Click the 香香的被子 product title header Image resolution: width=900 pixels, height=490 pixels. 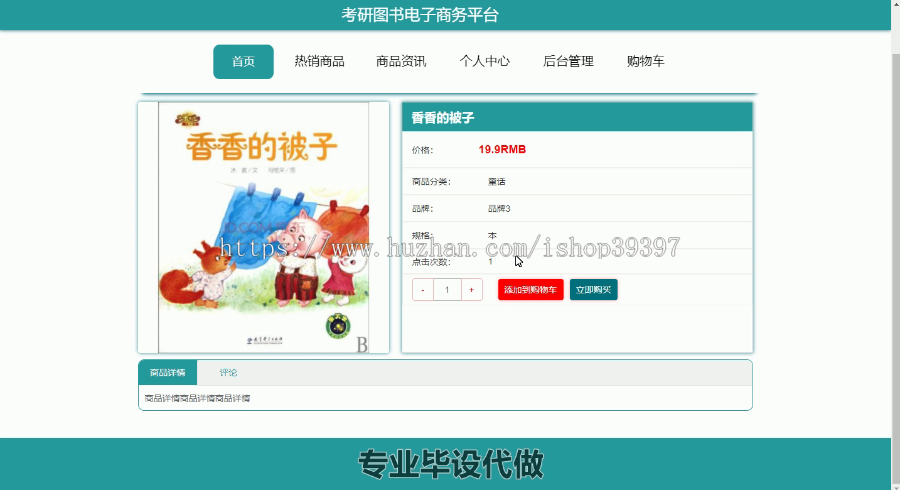point(577,118)
